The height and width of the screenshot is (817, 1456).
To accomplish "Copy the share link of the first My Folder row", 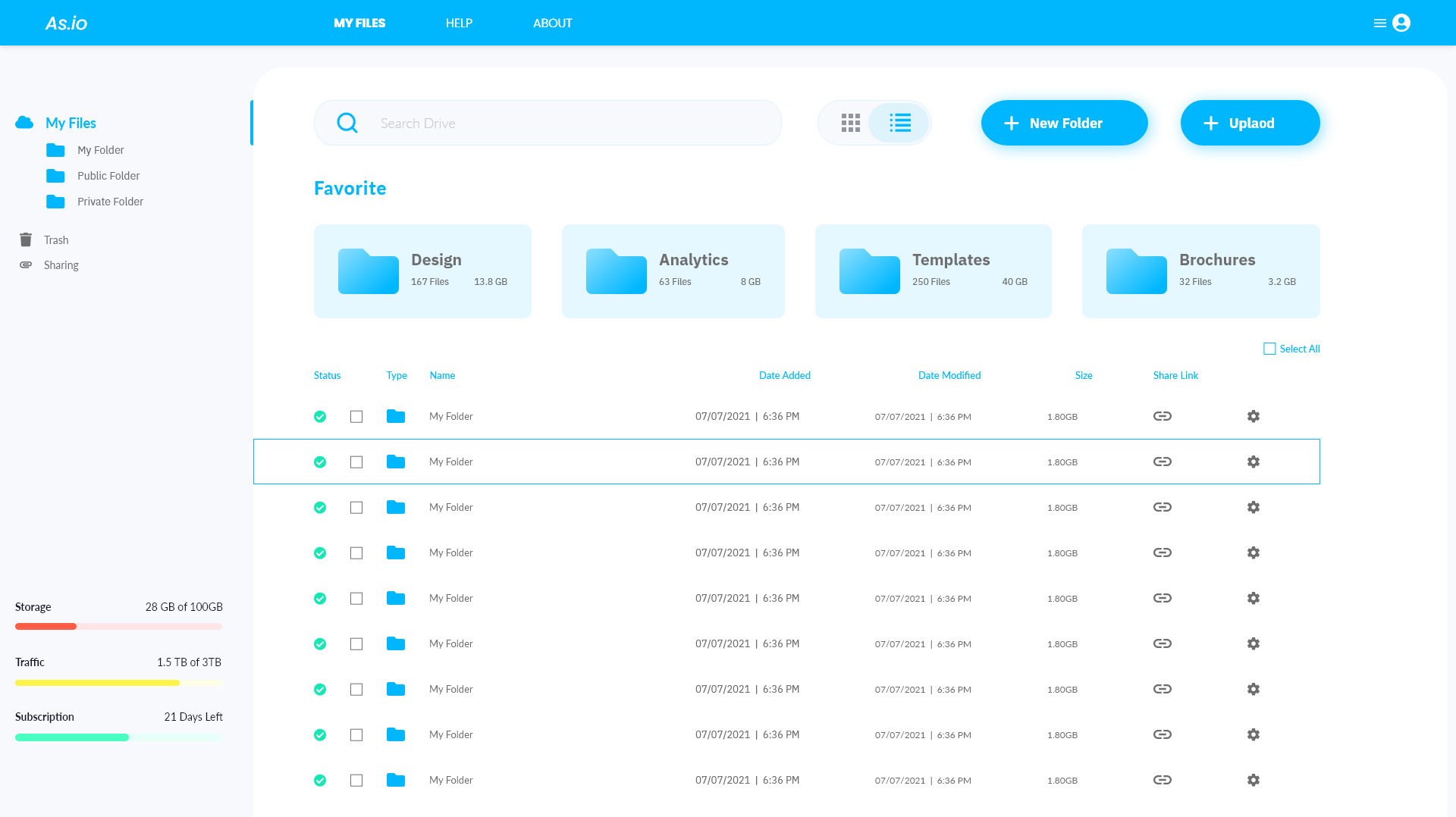I will tap(1163, 416).
